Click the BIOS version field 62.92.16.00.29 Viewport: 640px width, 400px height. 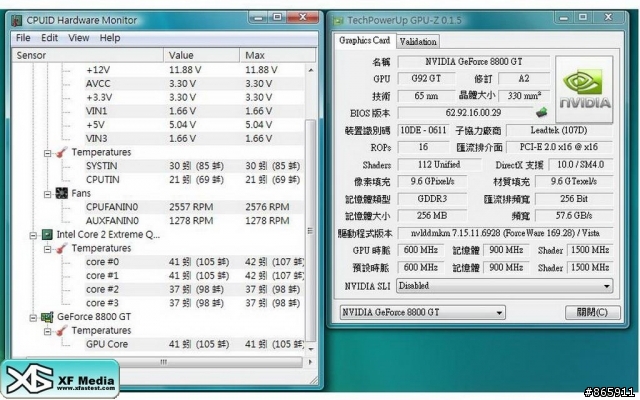pyautogui.click(x=465, y=113)
